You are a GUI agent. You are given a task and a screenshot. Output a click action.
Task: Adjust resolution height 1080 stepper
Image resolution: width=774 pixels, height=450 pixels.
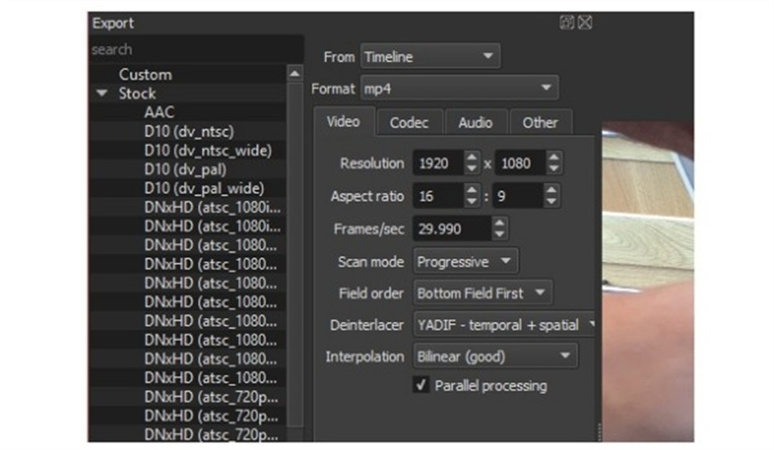pos(553,163)
